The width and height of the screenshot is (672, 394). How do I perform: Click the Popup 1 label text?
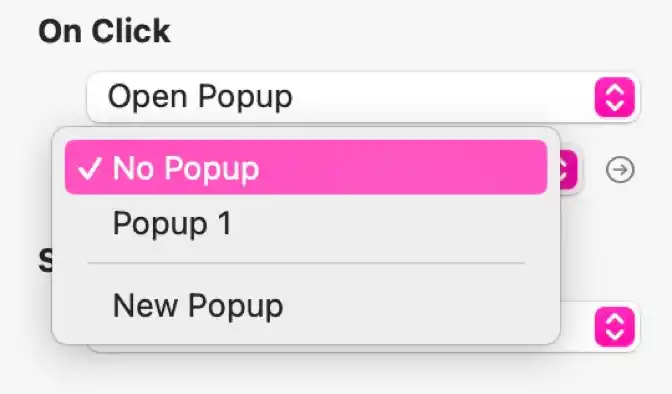172,223
